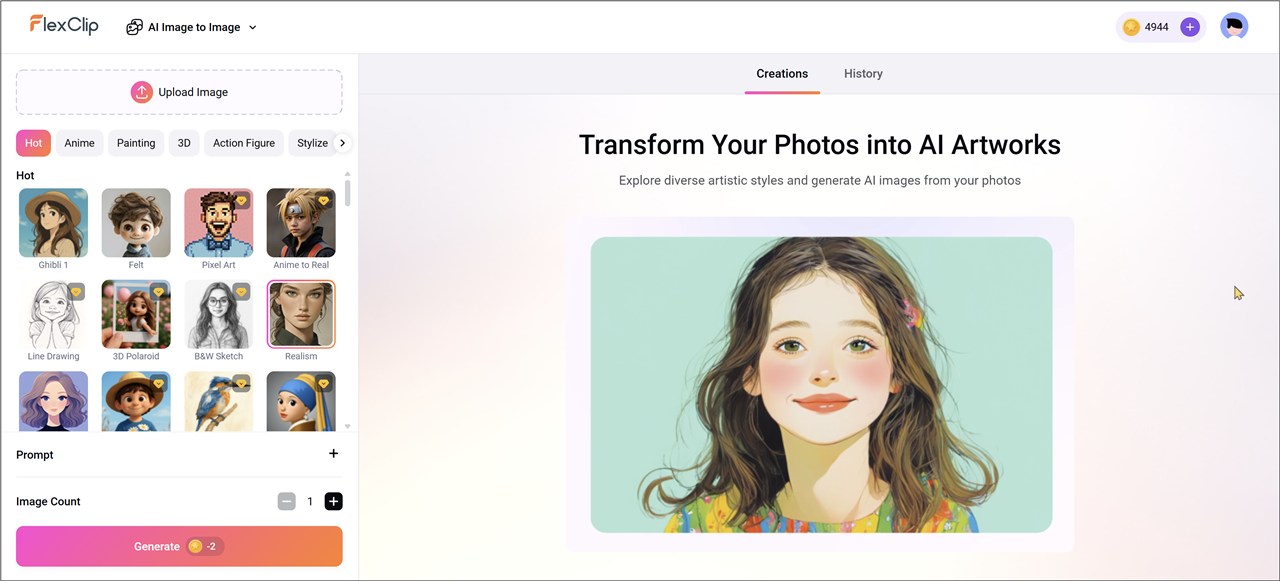The width and height of the screenshot is (1280, 581).
Task: Click the Upload Image button
Action: [179, 92]
